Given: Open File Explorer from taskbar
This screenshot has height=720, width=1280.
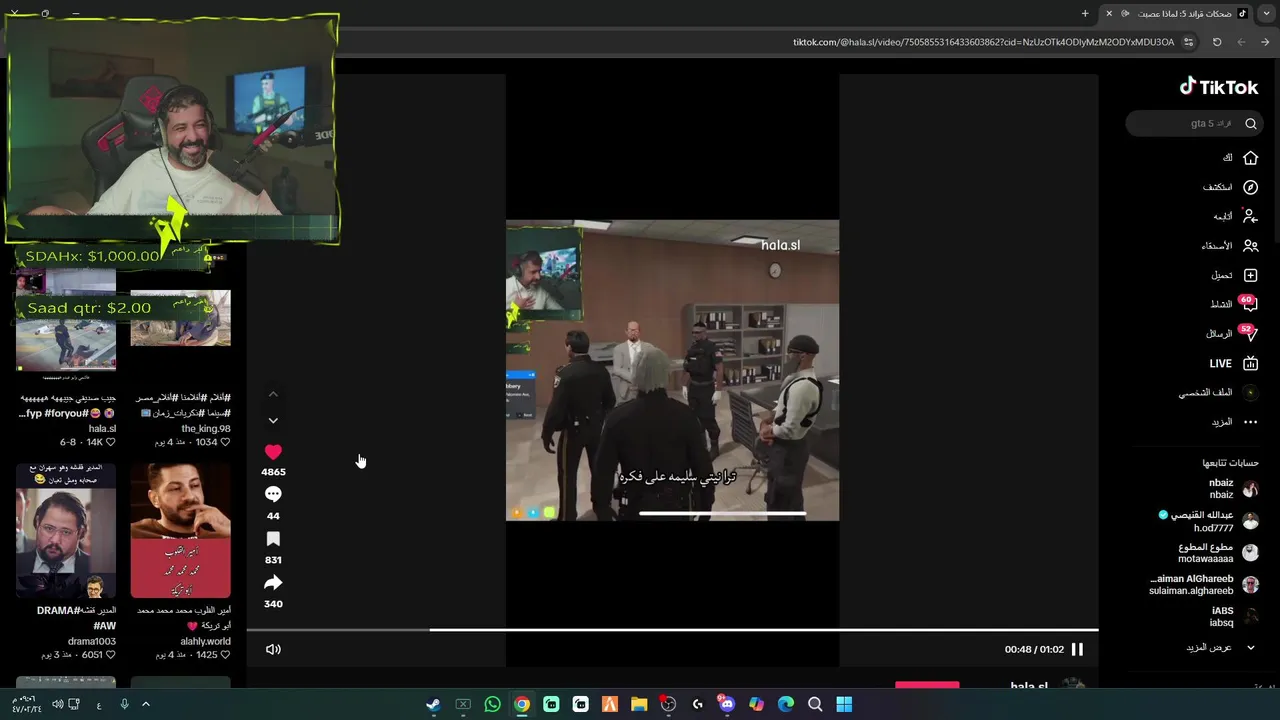Looking at the screenshot, I should point(639,704).
